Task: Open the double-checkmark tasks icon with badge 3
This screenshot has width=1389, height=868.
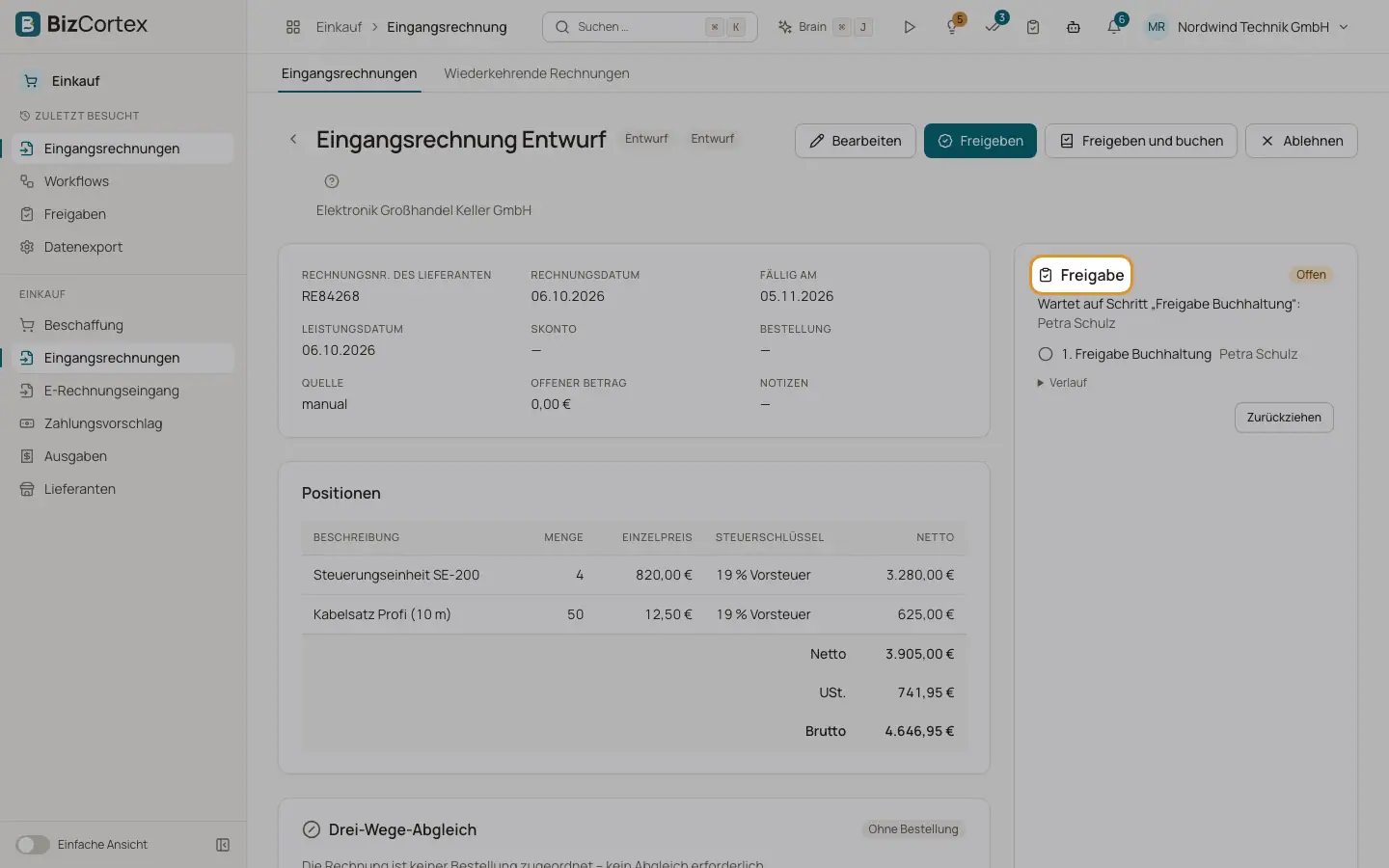Action: tap(994, 27)
